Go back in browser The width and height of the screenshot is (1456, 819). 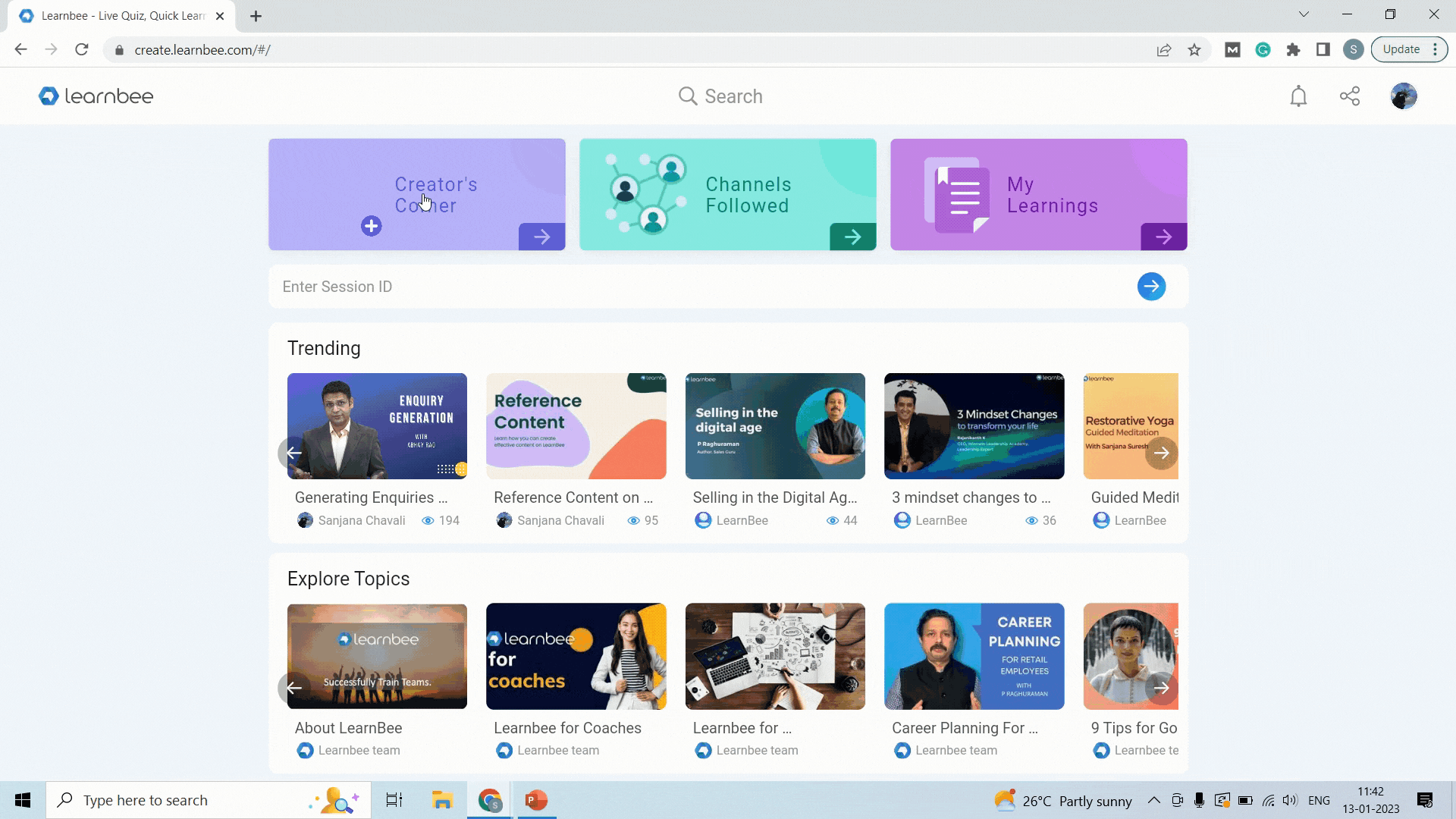click(21, 50)
